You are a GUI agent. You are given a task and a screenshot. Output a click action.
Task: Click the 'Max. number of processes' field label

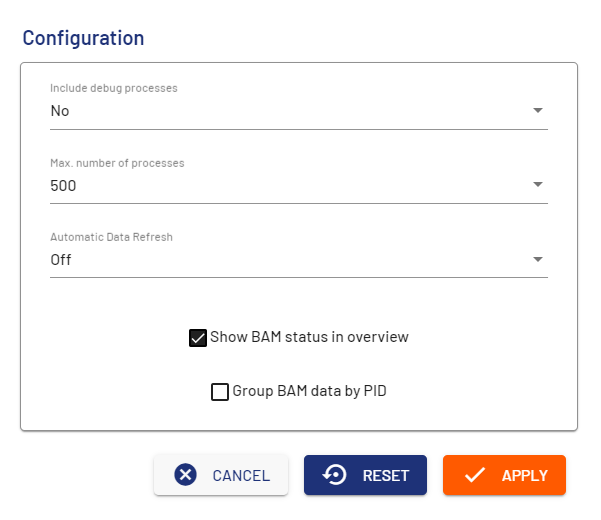tap(117, 163)
